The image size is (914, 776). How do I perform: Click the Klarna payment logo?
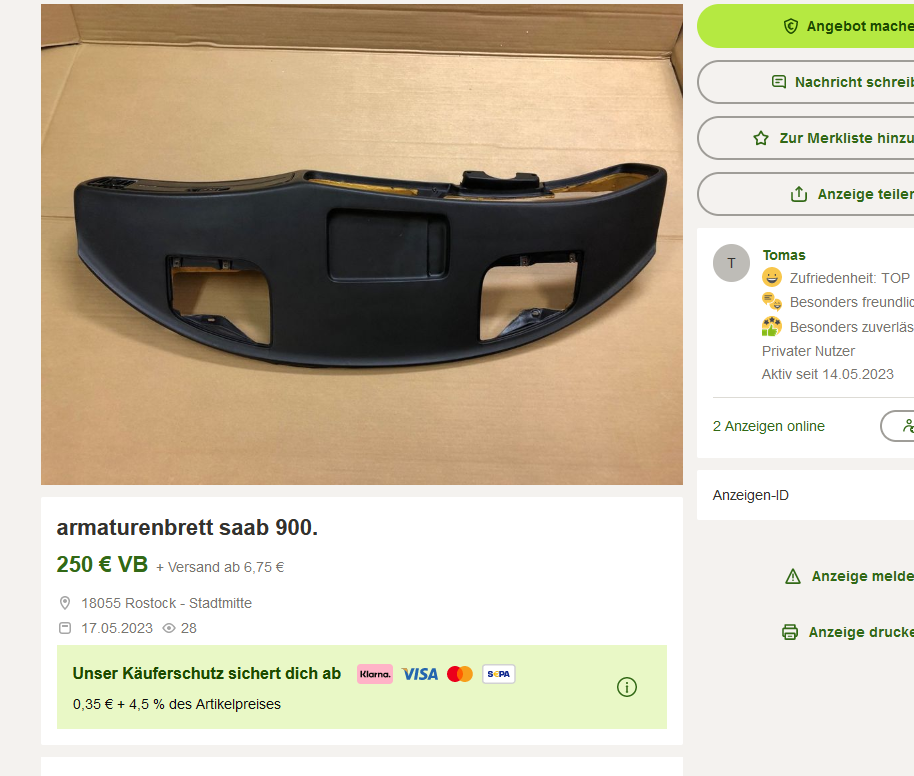[375, 674]
